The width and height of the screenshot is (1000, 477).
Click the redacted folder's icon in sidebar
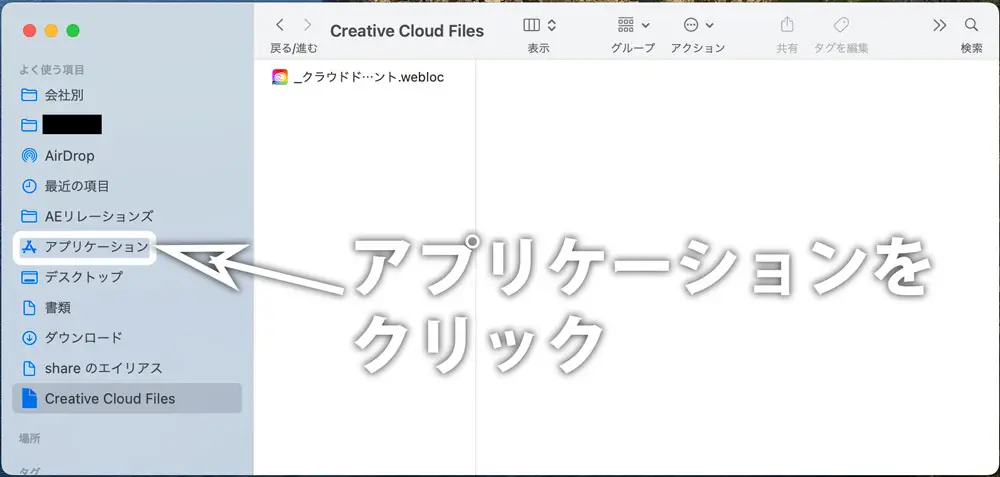click(29, 125)
